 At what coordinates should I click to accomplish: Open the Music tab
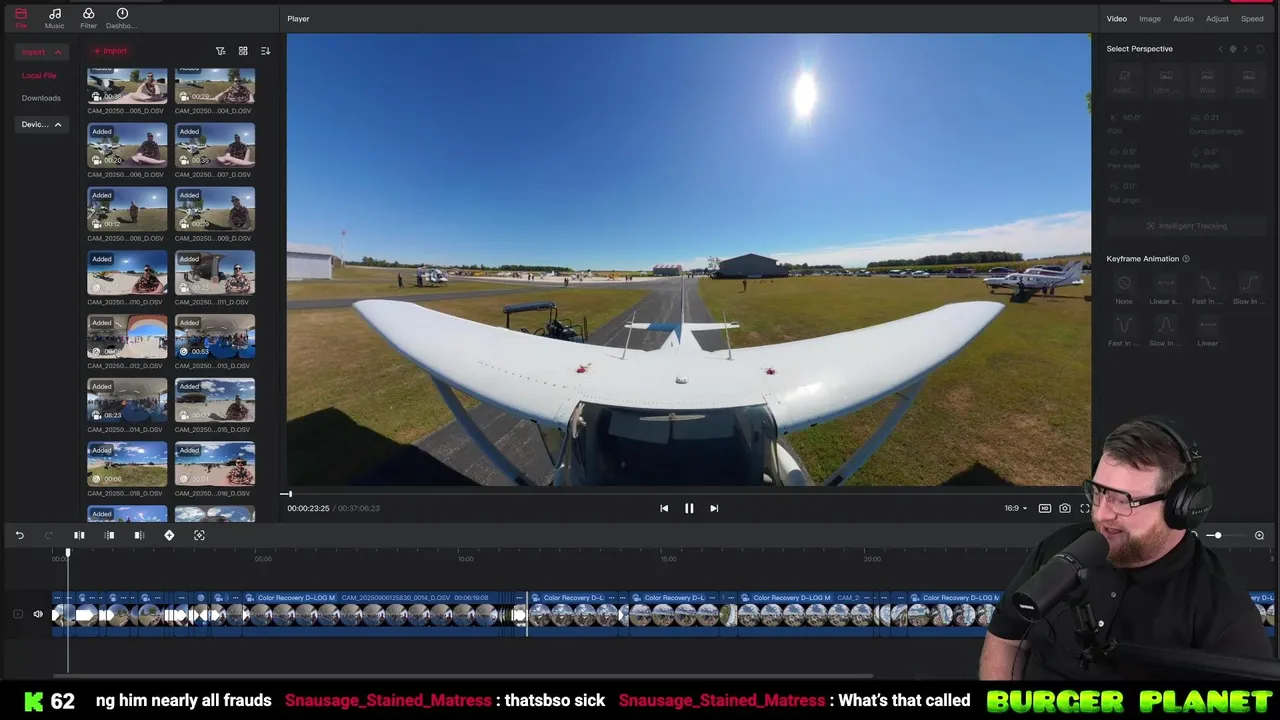[x=54, y=18]
